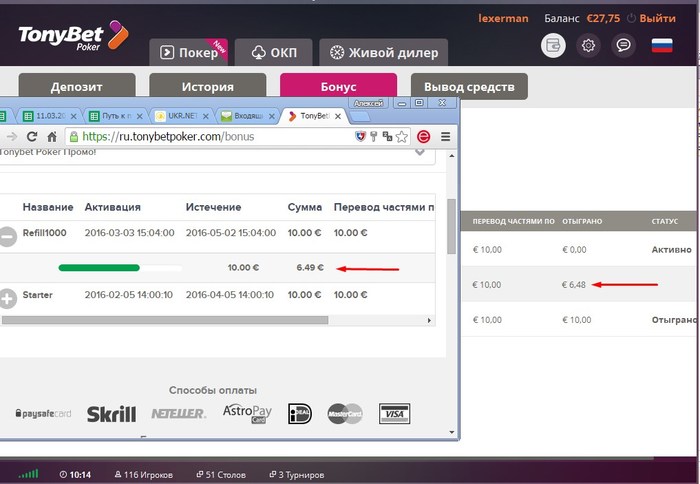The image size is (700, 484).
Task: Click the ОТЫГРАНО column header
Action: pyautogui.click(x=582, y=221)
